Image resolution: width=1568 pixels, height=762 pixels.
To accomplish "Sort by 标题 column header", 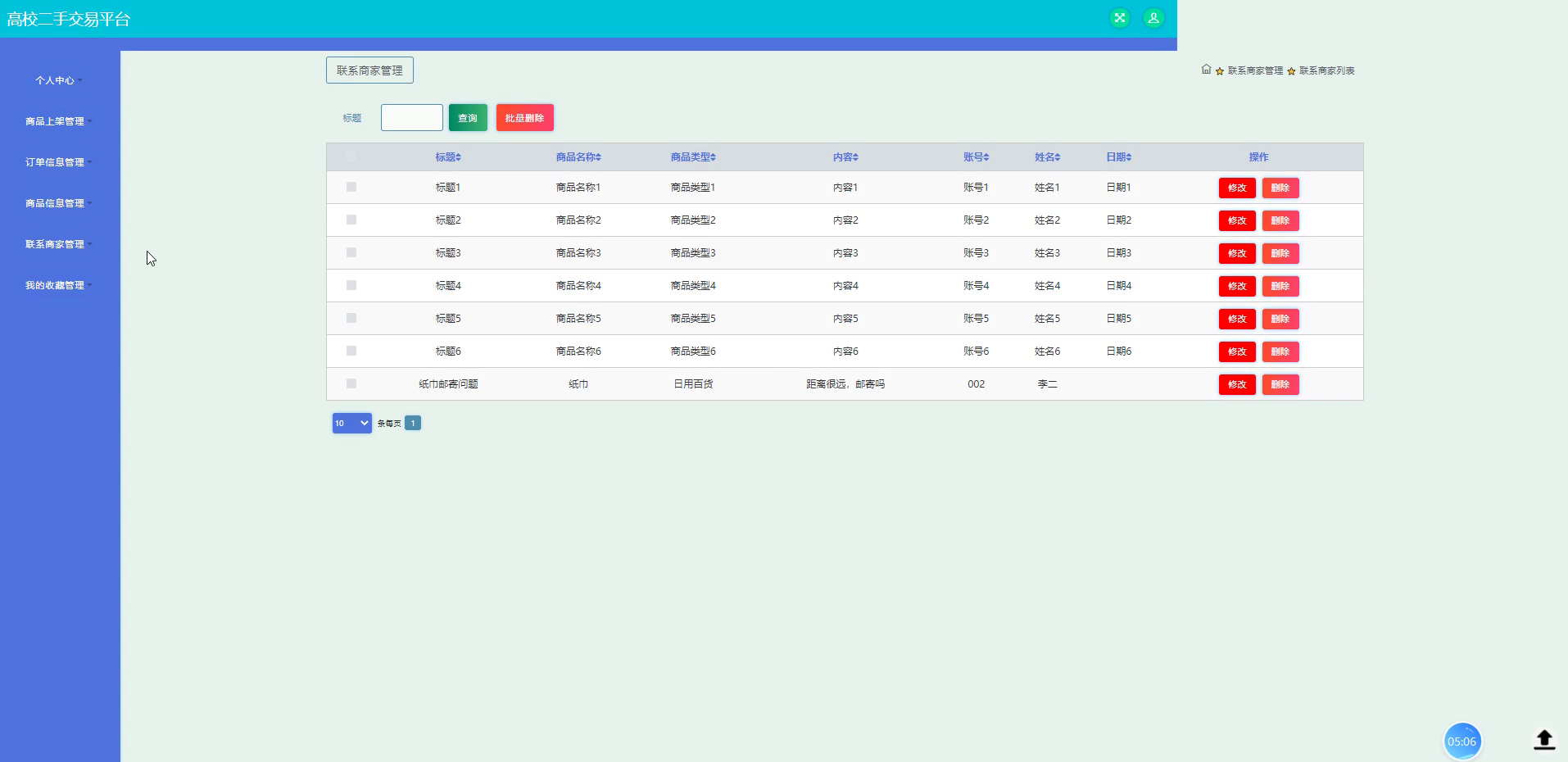I will pos(448,157).
